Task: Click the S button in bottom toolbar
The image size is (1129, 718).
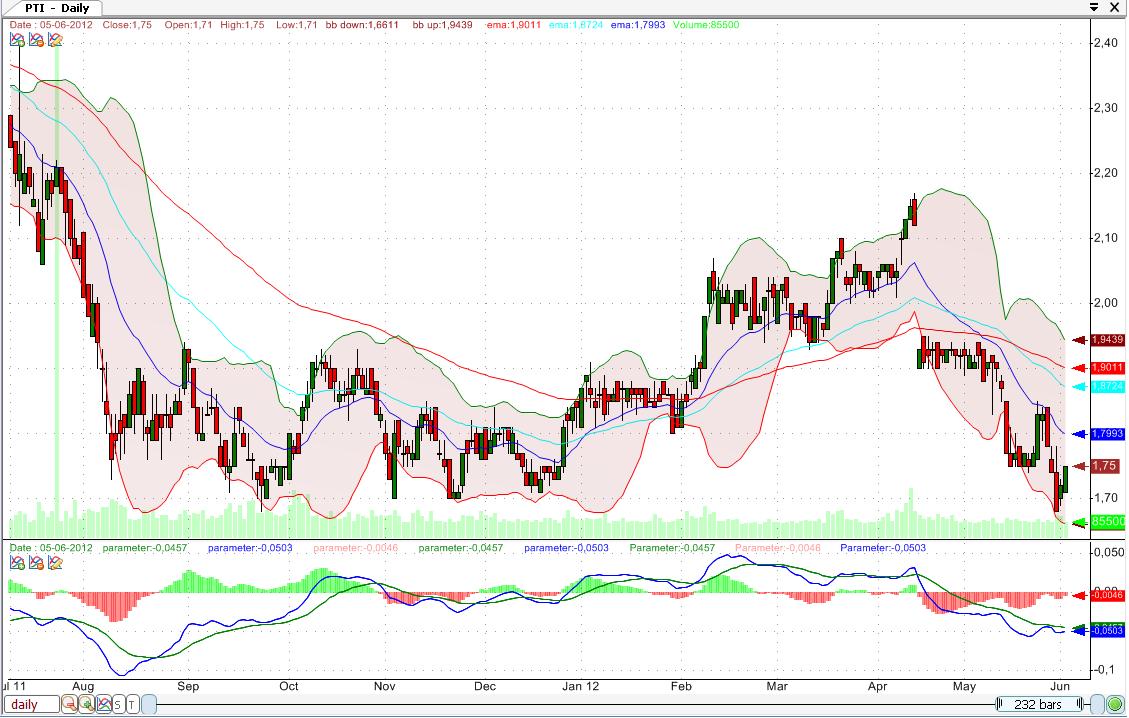Action: click(119, 704)
